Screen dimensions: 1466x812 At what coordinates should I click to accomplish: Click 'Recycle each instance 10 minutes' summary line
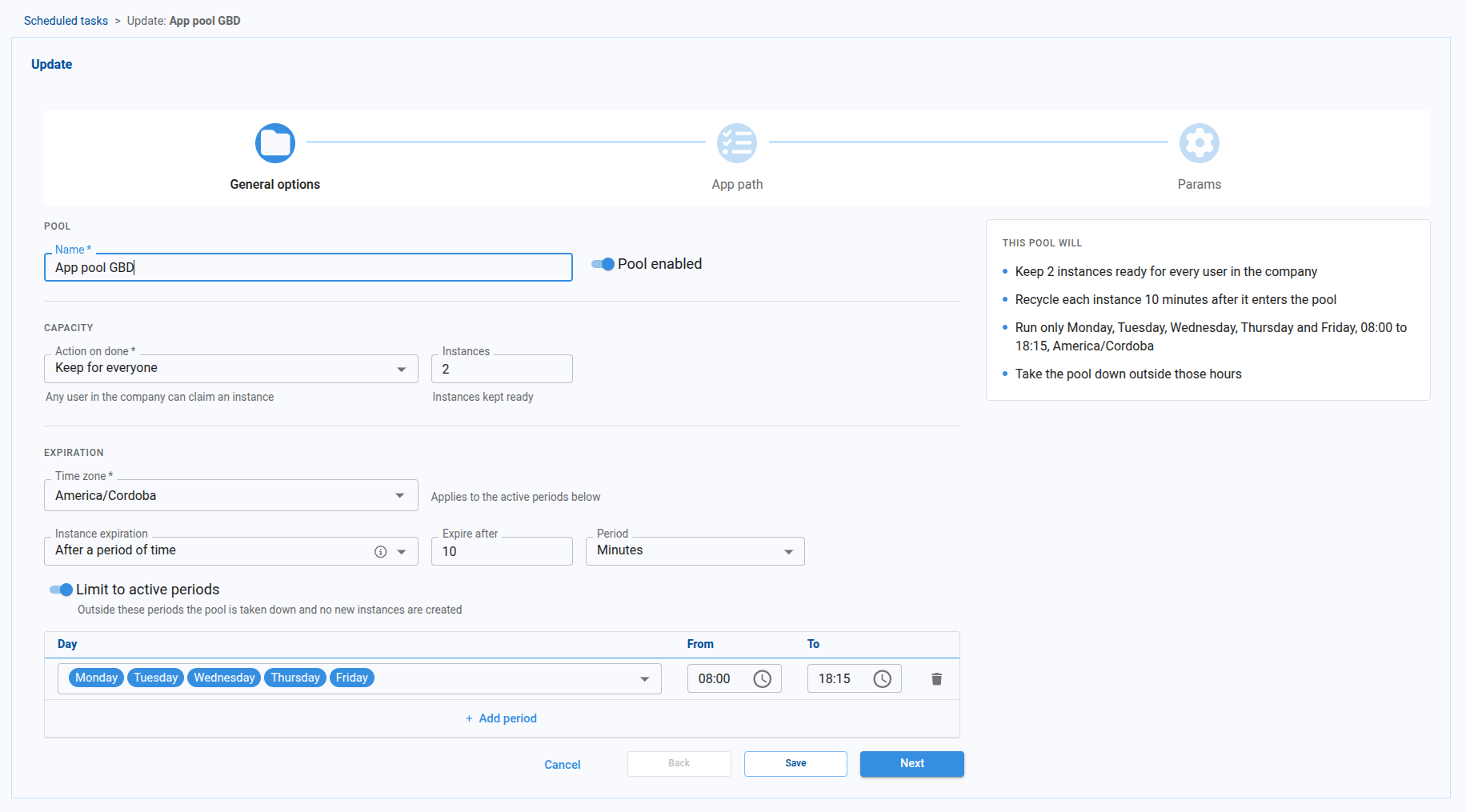[x=1176, y=300]
